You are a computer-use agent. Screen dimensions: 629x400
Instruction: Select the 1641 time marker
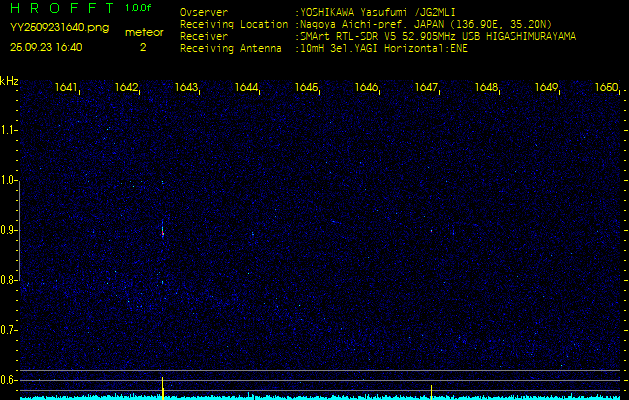coord(67,88)
